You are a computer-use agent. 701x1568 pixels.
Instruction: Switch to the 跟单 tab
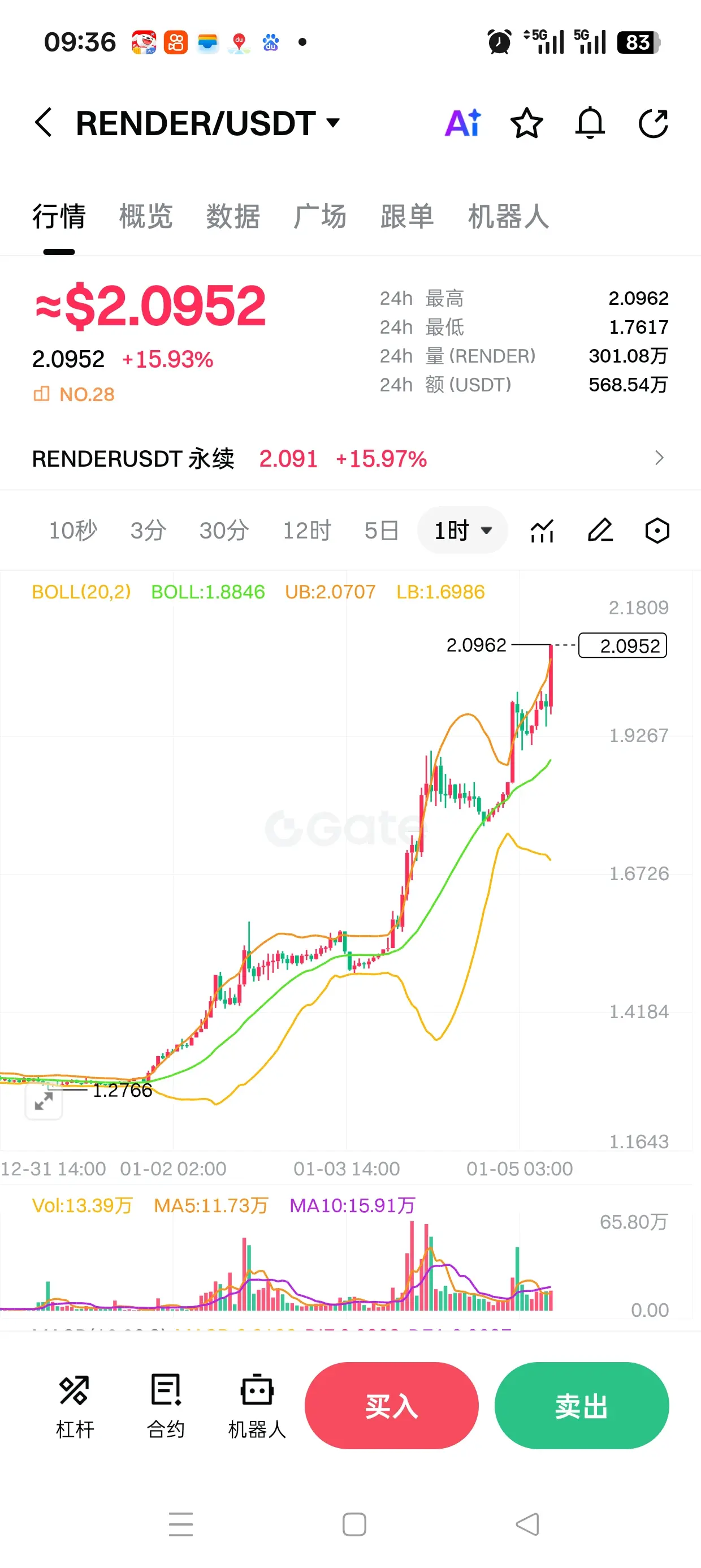pos(407,216)
